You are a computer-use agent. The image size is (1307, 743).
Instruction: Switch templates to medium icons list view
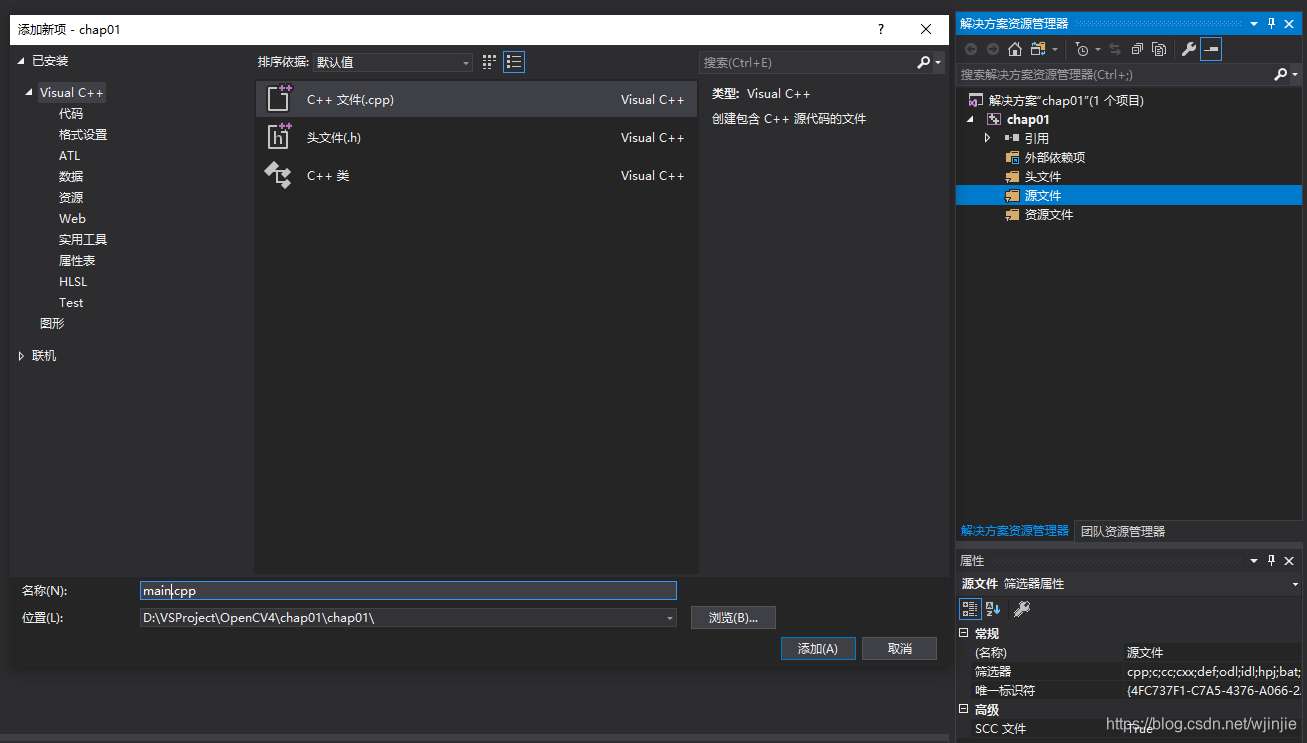click(514, 62)
